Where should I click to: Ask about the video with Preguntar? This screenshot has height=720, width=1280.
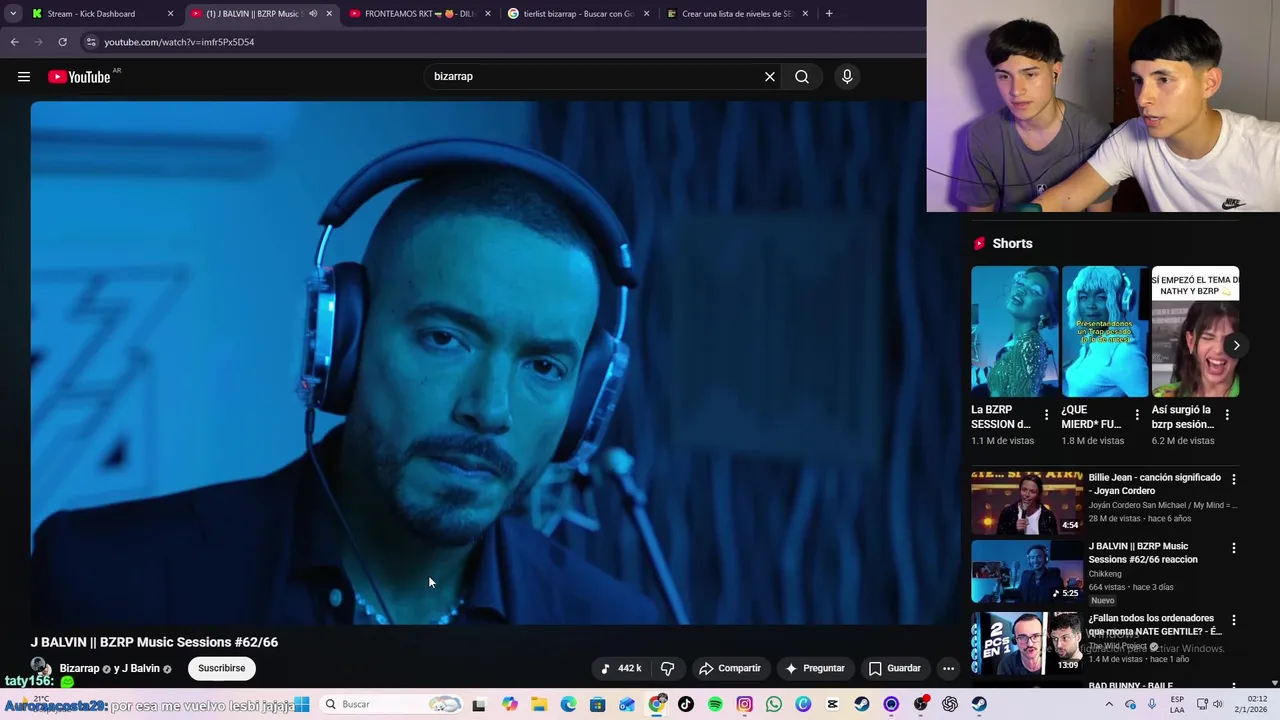[815, 668]
